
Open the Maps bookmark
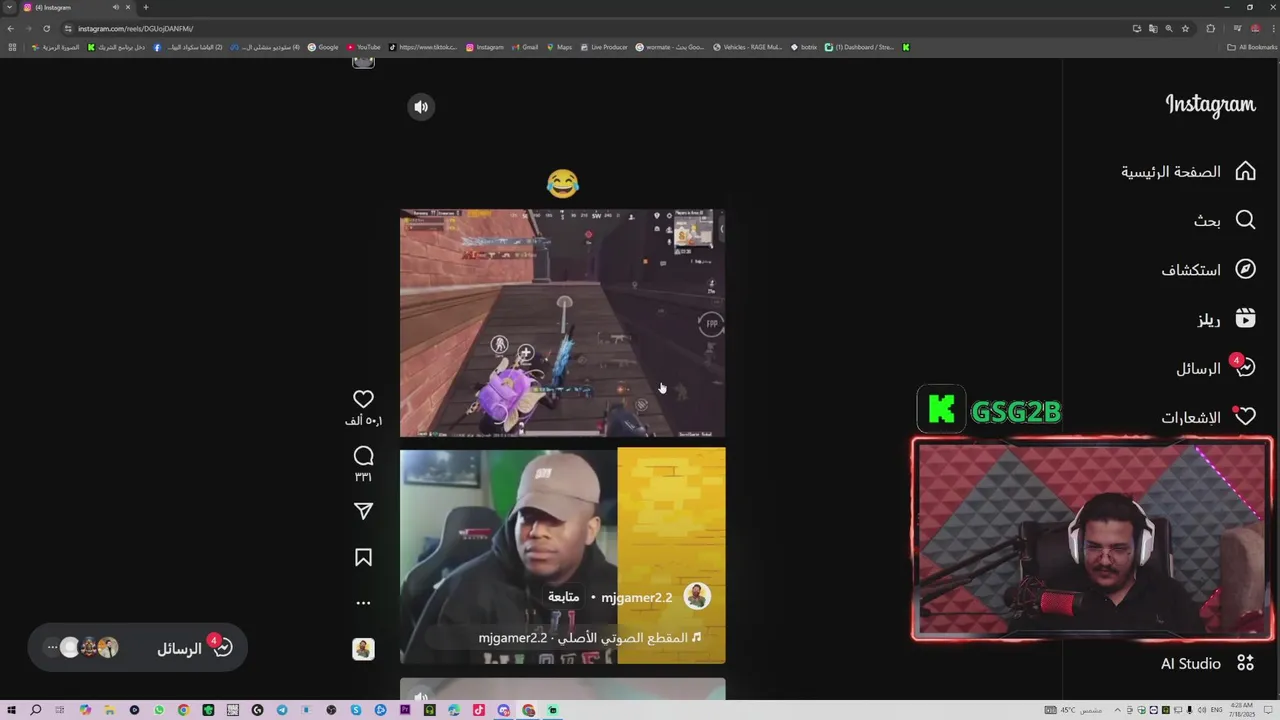click(x=559, y=47)
